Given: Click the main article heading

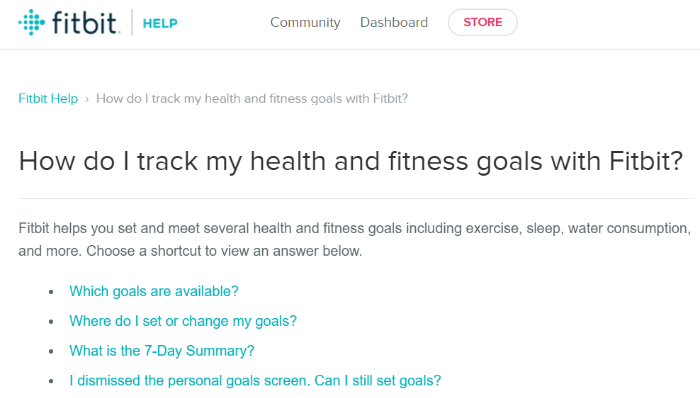Looking at the screenshot, I should [x=350, y=161].
